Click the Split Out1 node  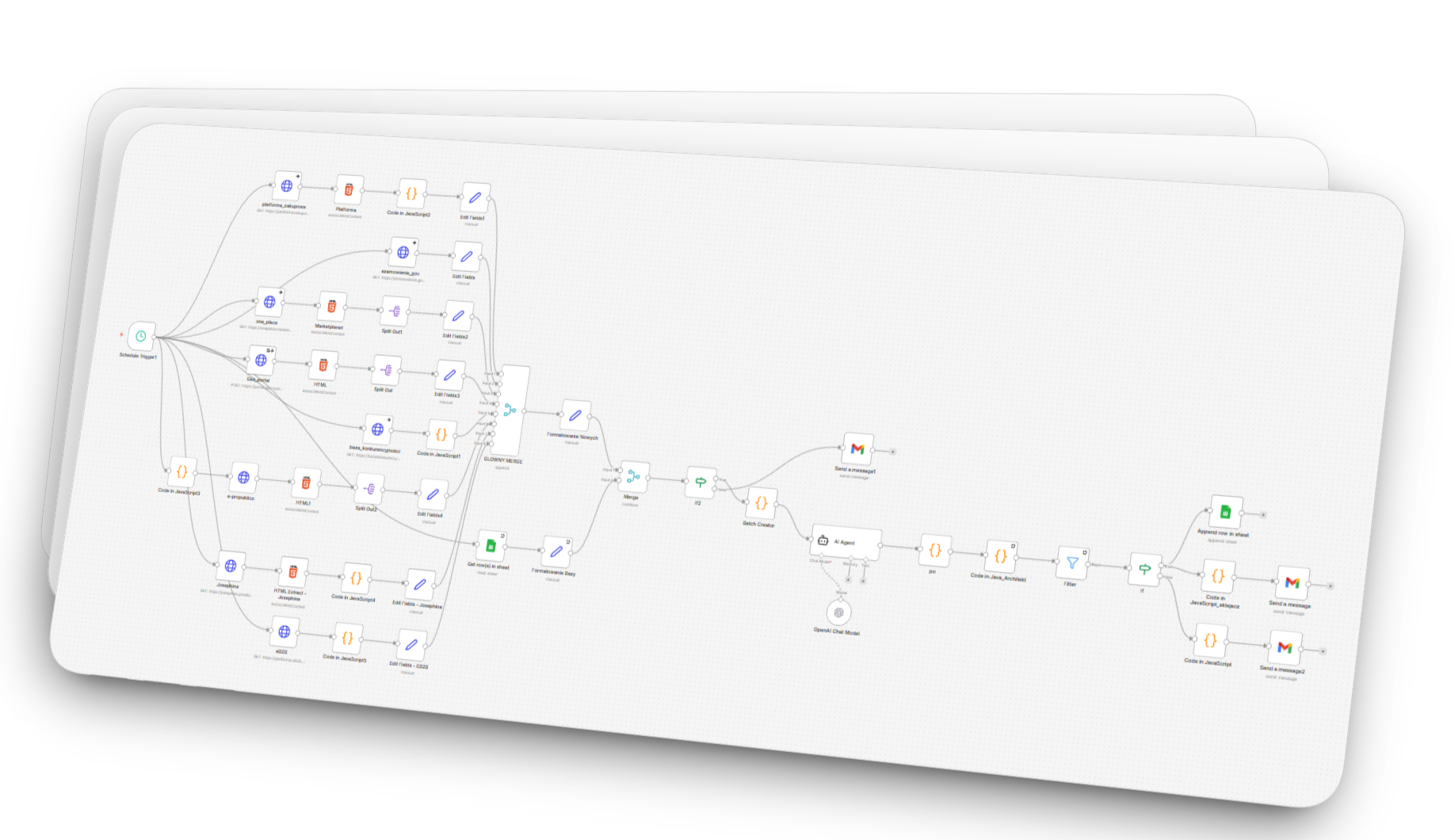pyautogui.click(x=395, y=312)
